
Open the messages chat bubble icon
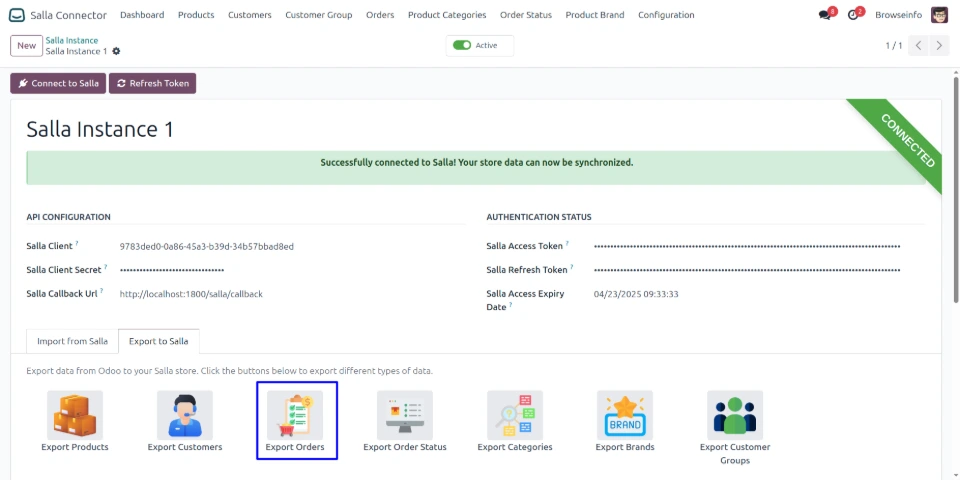(825, 15)
